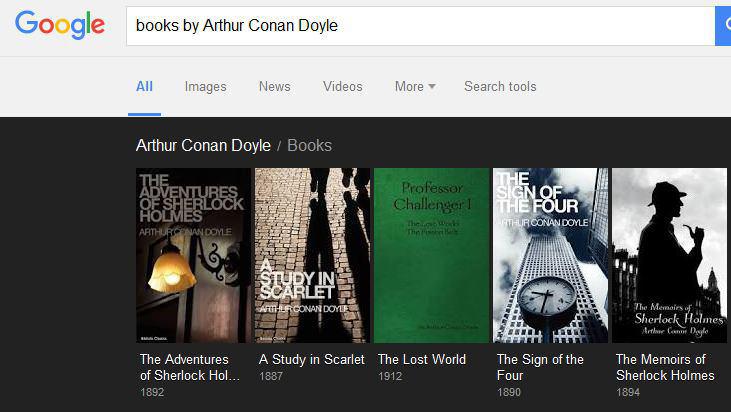Focus the search box with the Arthur Conan Doyle query
The width and height of the screenshot is (731, 412).
(x=421, y=26)
